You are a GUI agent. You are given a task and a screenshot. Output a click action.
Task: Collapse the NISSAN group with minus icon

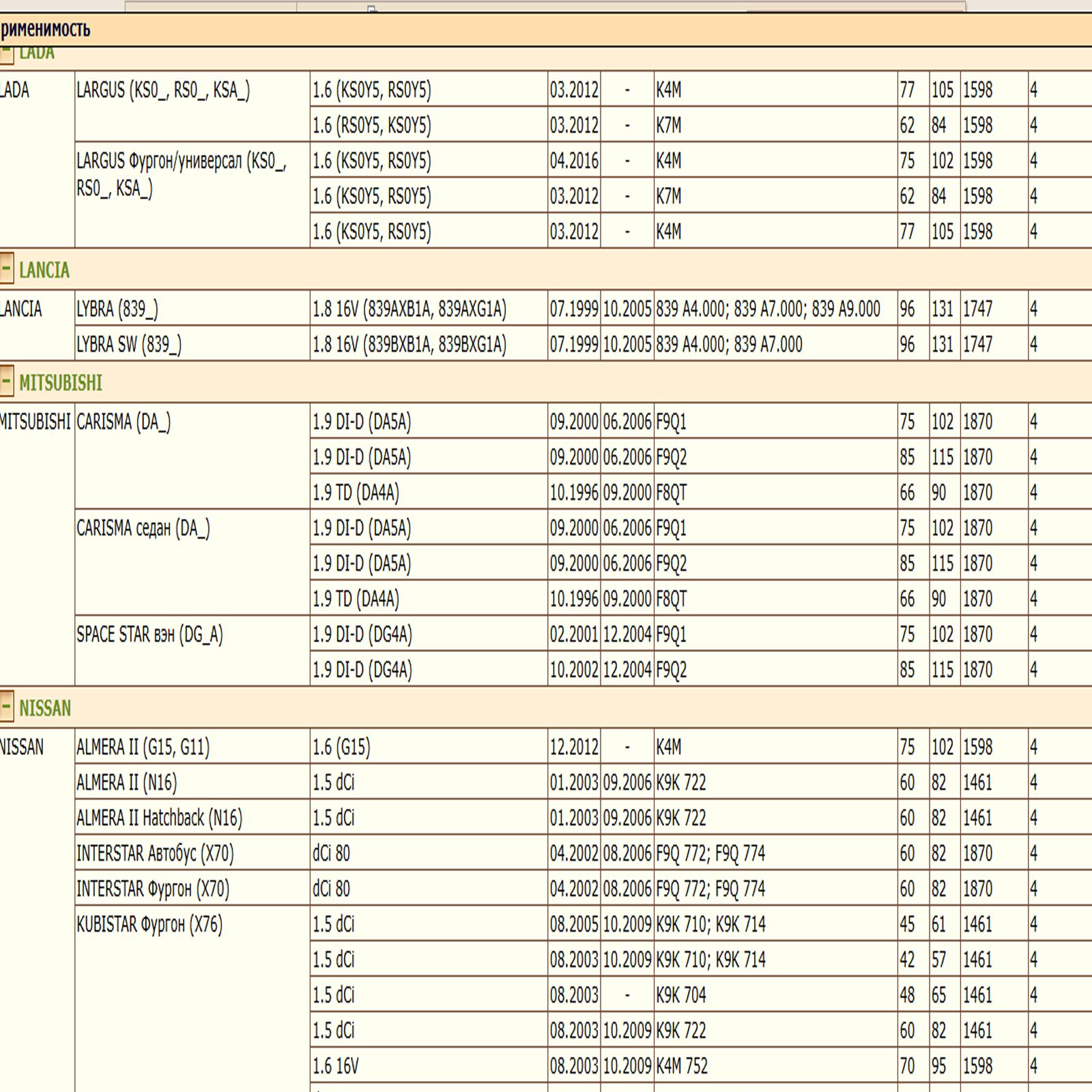click(x=6, y=706)
